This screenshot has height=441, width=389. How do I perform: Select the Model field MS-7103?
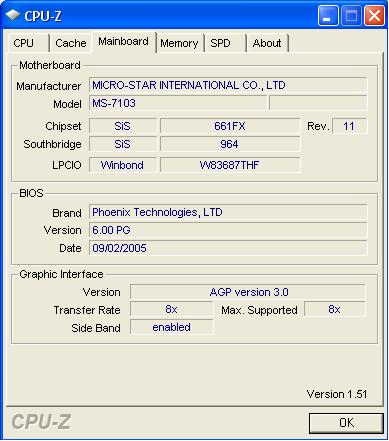pos(178,103)
